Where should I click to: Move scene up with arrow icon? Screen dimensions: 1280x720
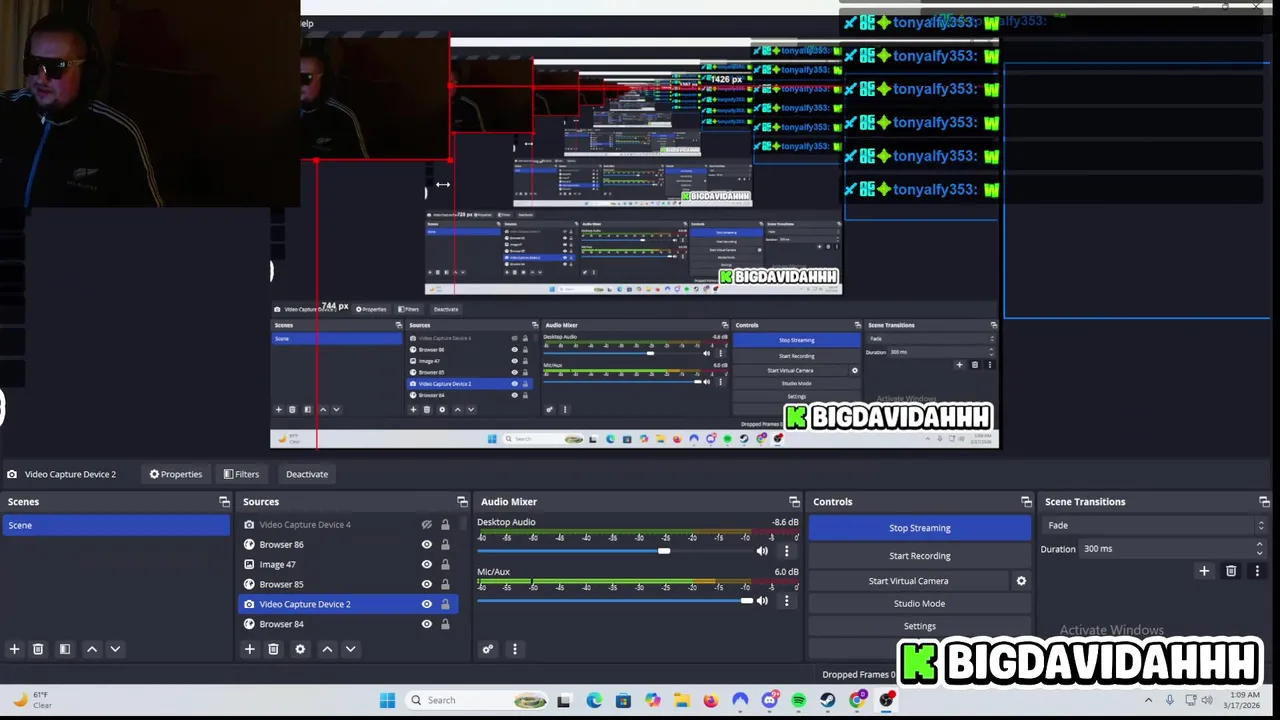point(92,649)
